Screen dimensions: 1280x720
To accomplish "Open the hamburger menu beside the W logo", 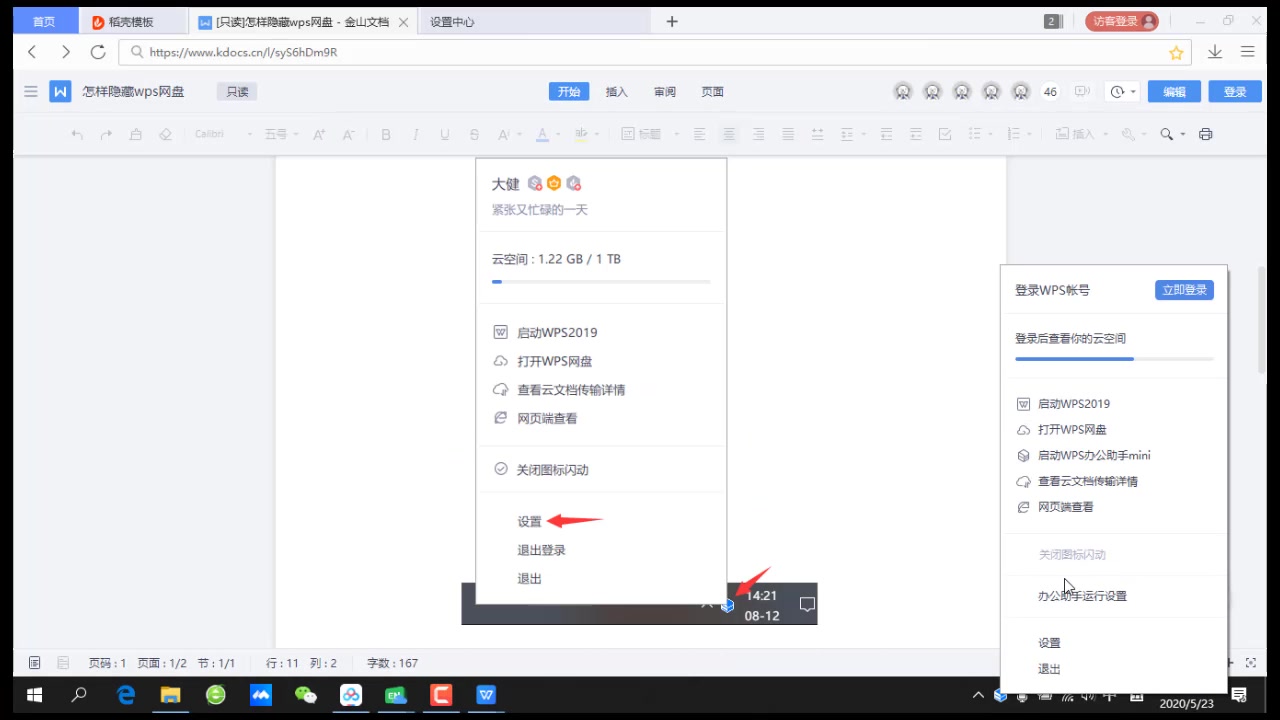I will click(31, 92).
